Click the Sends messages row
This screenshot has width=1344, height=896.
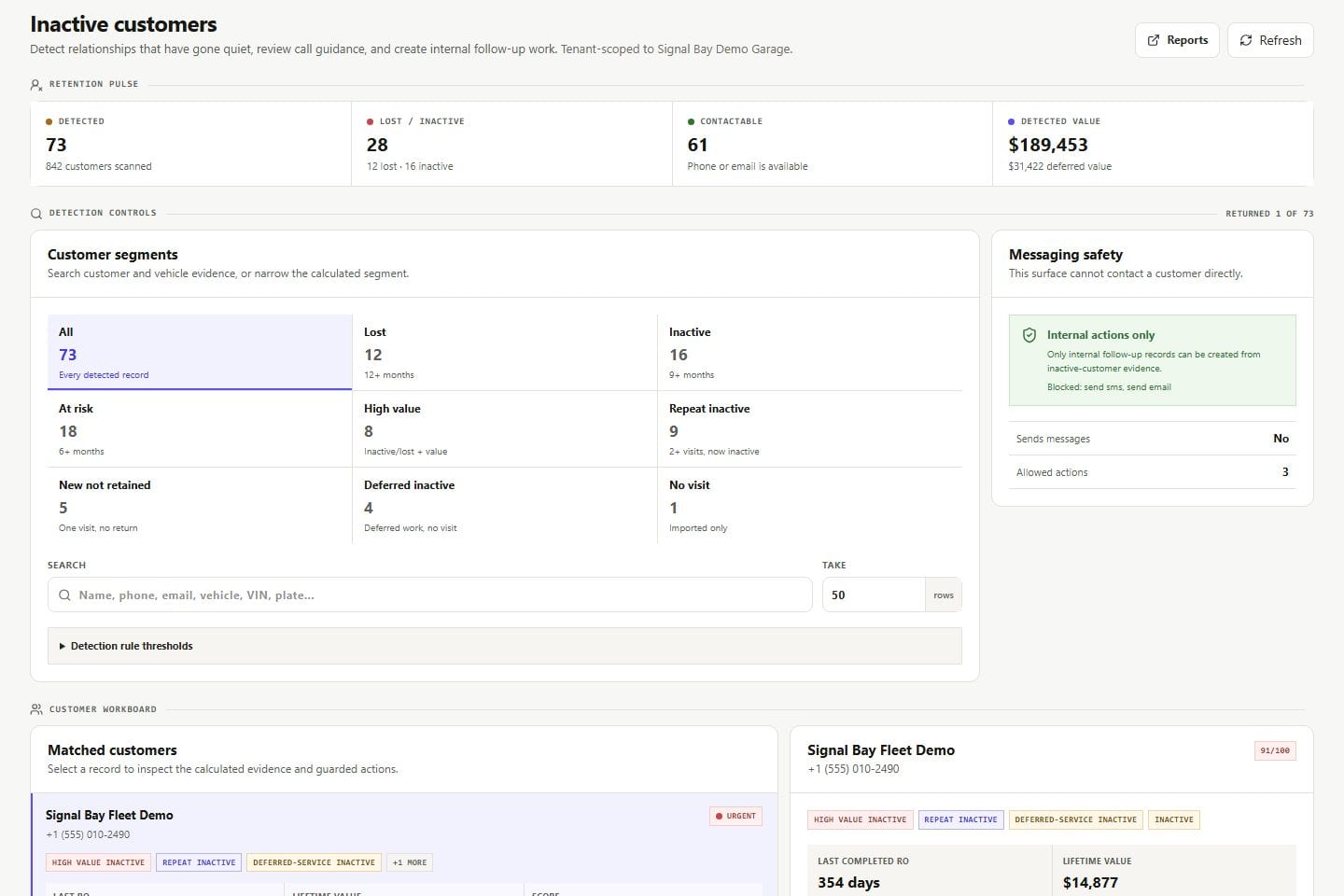pyautogui.click(x=1153, y=439)
